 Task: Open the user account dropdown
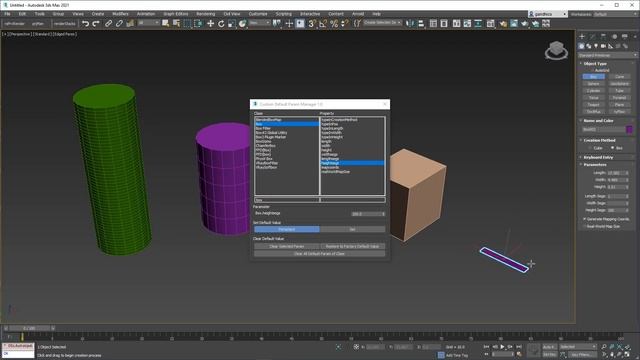(547, 14)
